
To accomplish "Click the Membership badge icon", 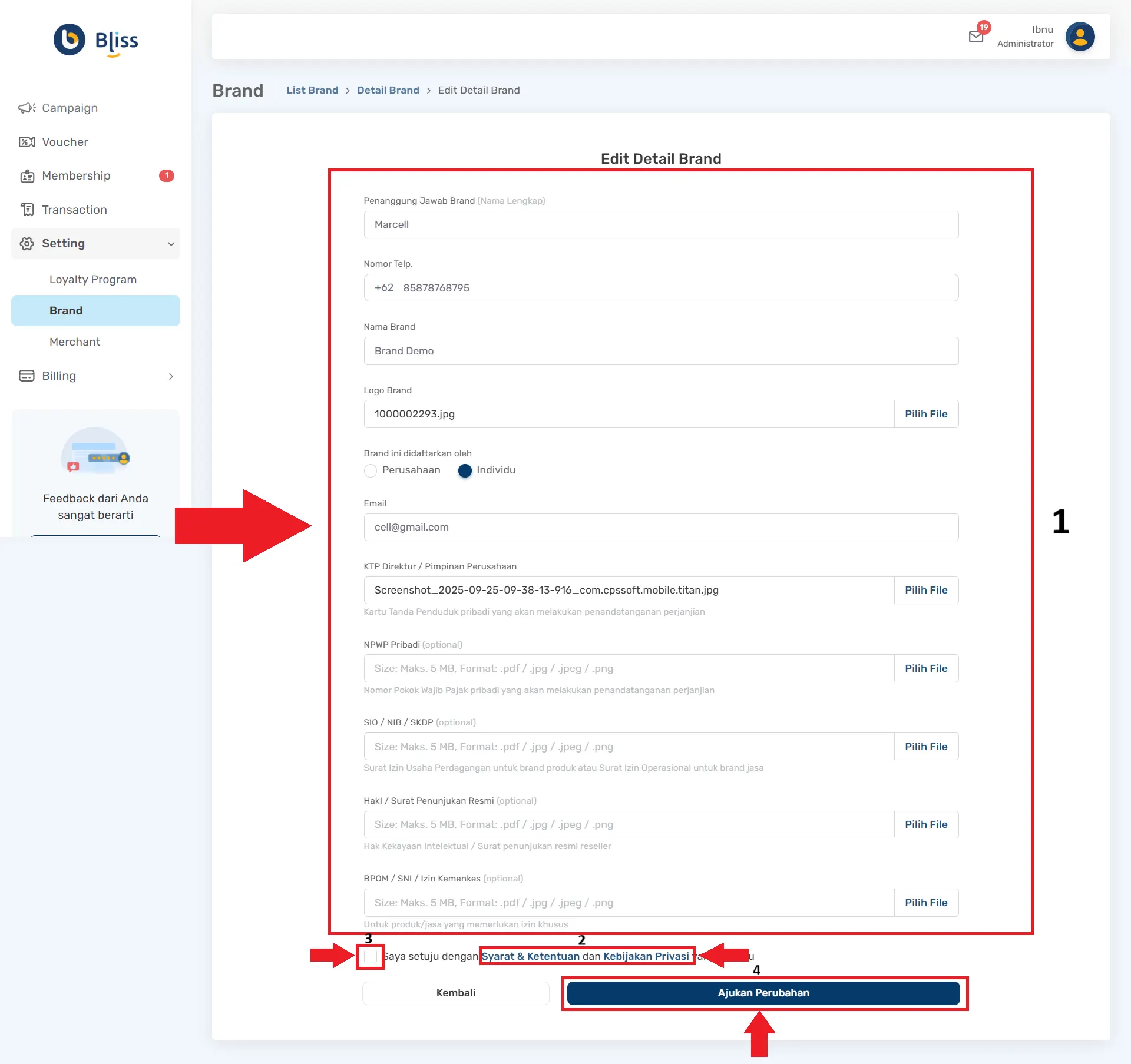I will (x=27, y=176).
